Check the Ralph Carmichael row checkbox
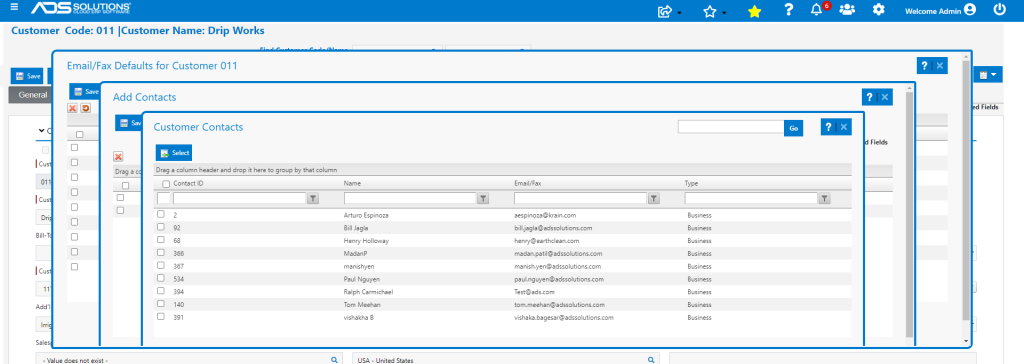The width and height of the screenshot is (1024, 364). pos(161,291)
